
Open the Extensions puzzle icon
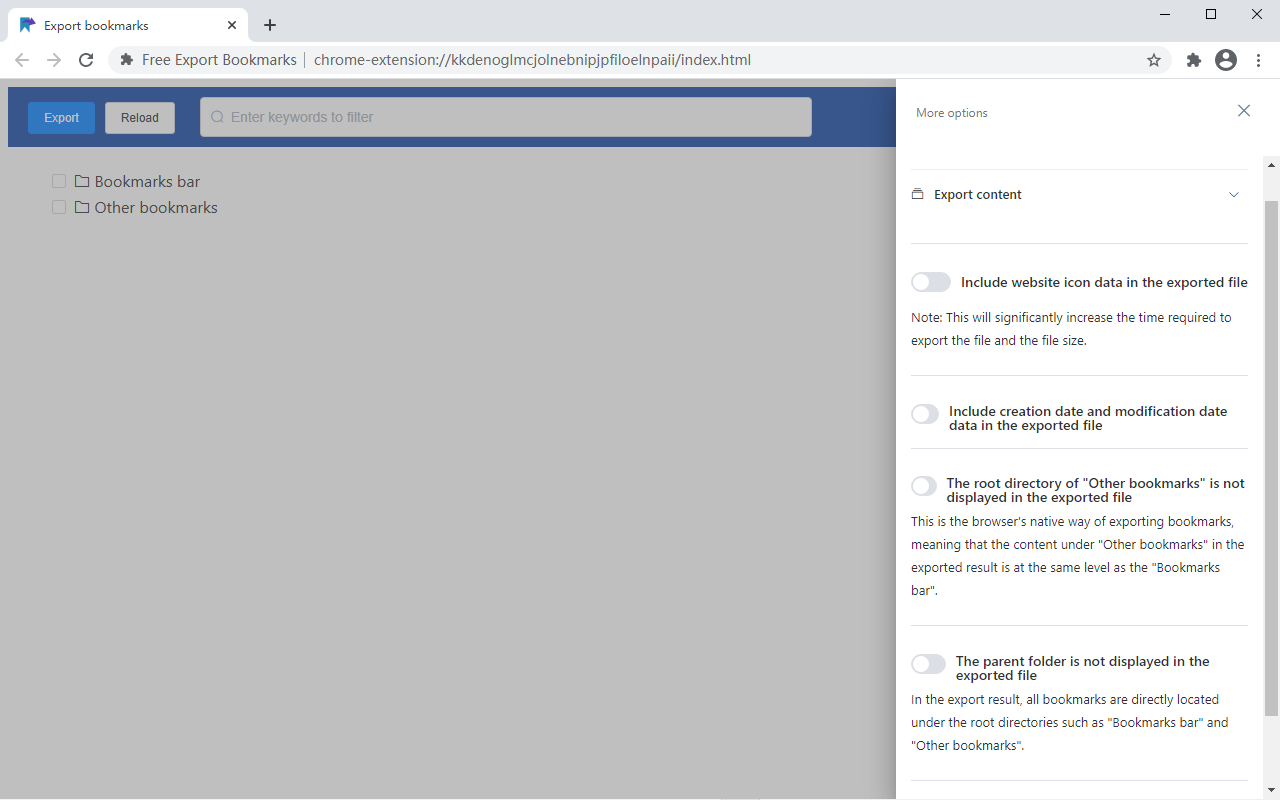pyautogui.click(x=1194, y=60)
